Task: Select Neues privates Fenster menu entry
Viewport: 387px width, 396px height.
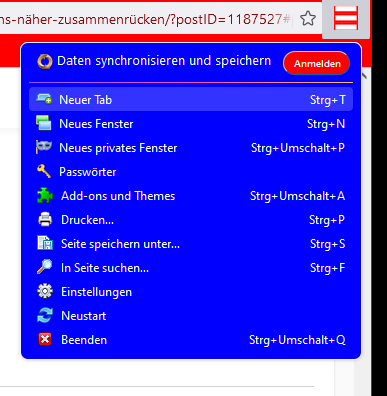Action: [x=191, y=148]
